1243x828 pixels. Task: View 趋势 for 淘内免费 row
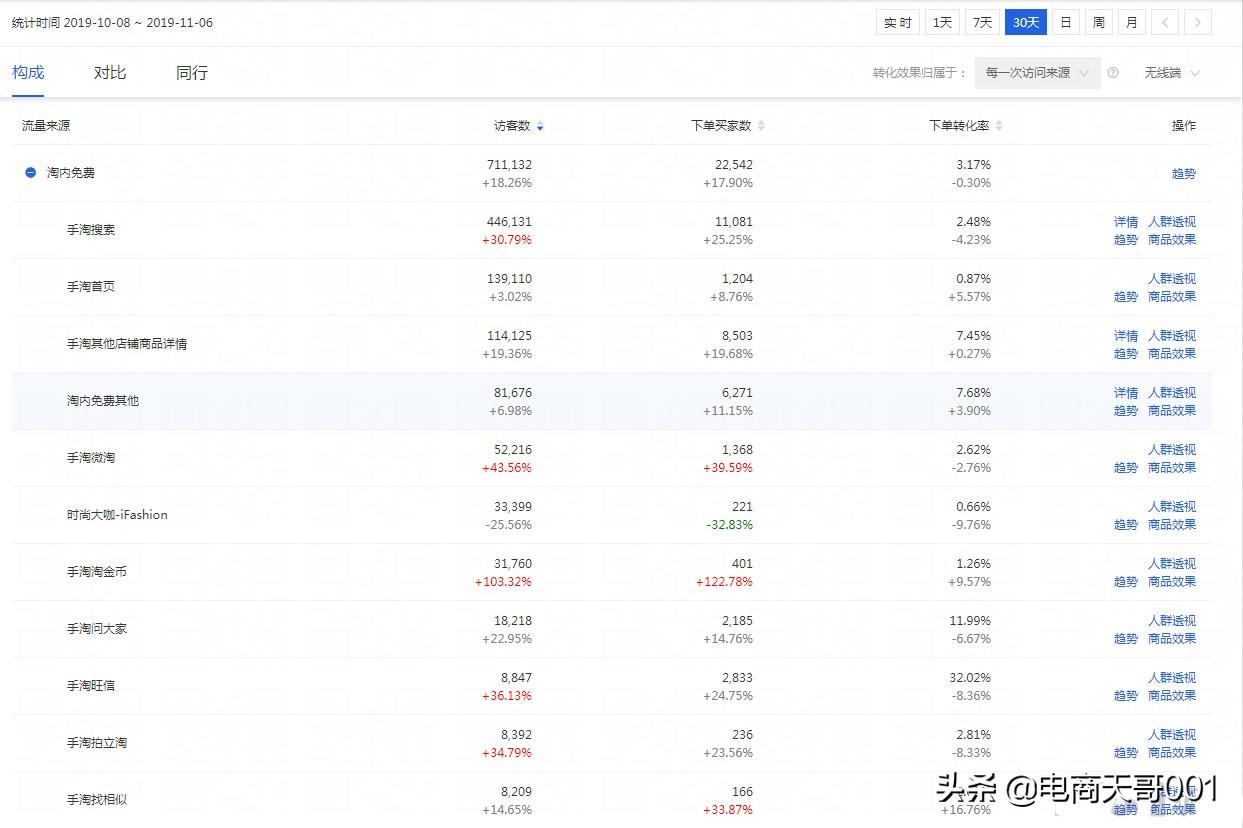pos(1183,174)
